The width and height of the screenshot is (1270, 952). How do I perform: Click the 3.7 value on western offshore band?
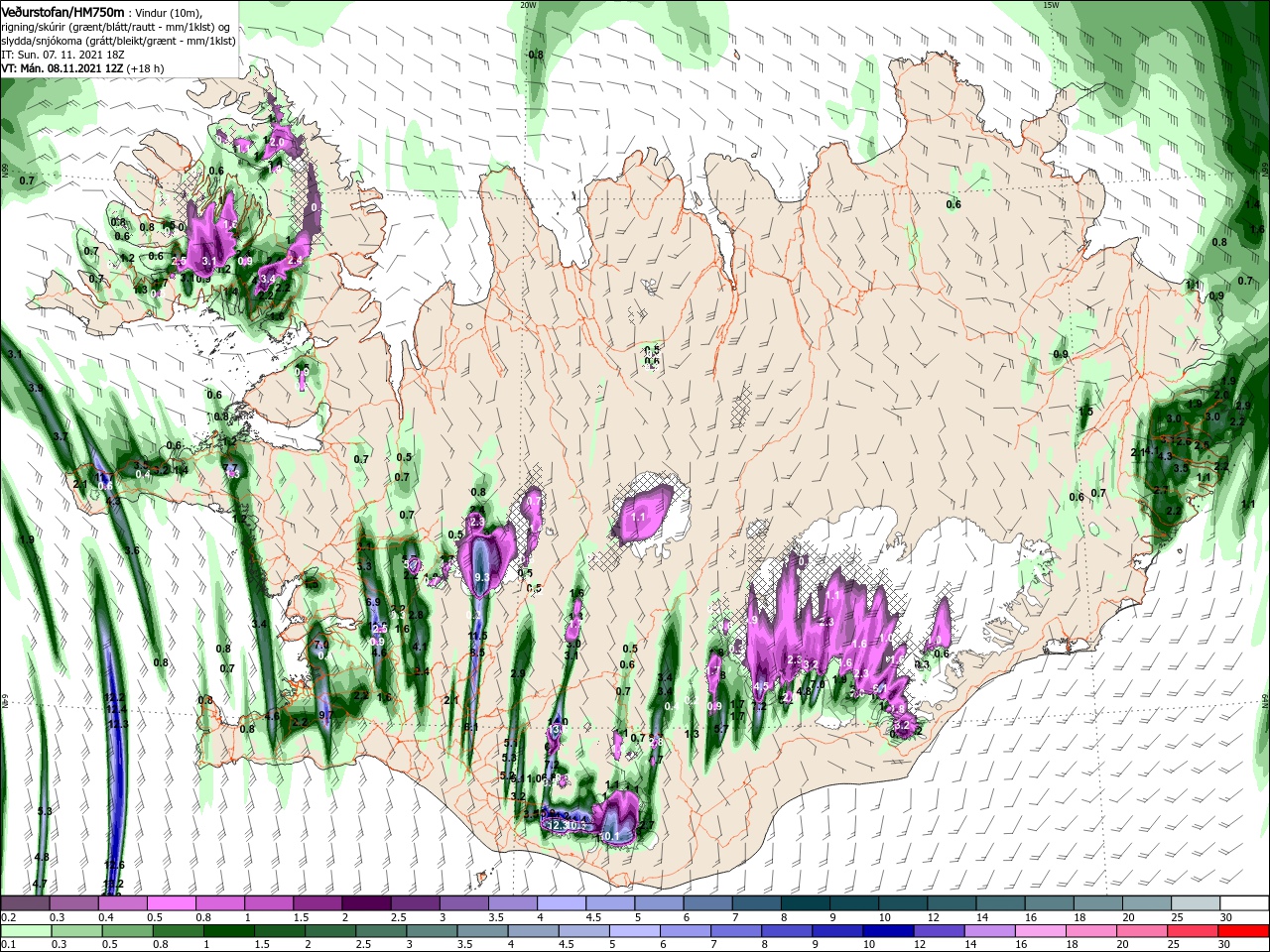tap(61, 436)
